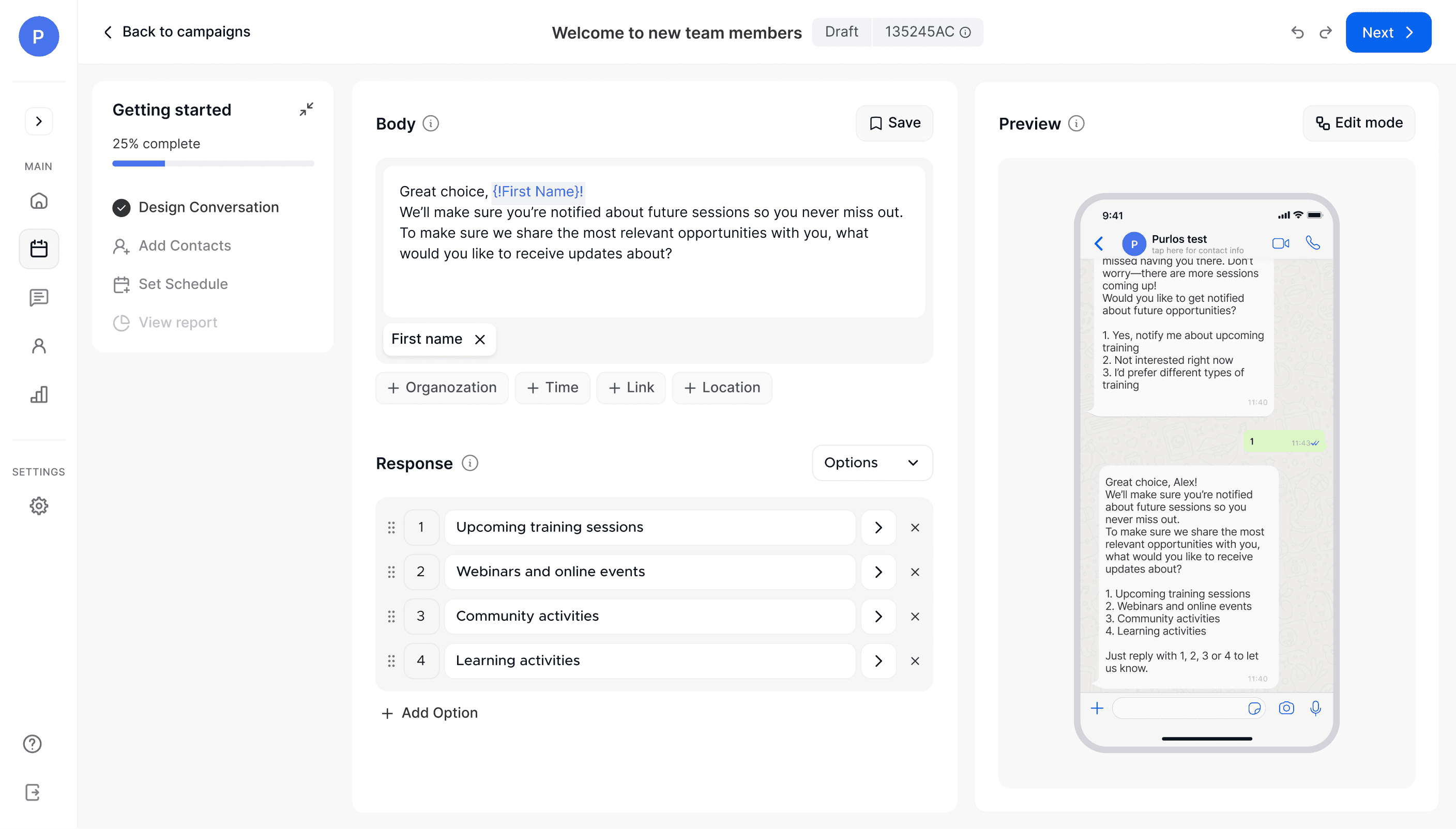Click the 25% complete progress bar
Image resolution: width=1456 pixels, height=829 pixels.
[x=213, y=163]
